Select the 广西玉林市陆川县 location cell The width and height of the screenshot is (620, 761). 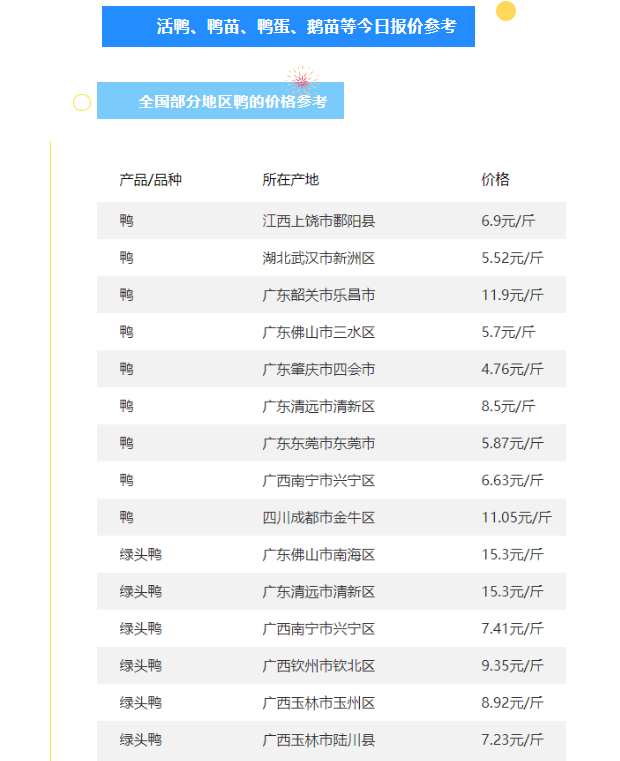[318, 740]
